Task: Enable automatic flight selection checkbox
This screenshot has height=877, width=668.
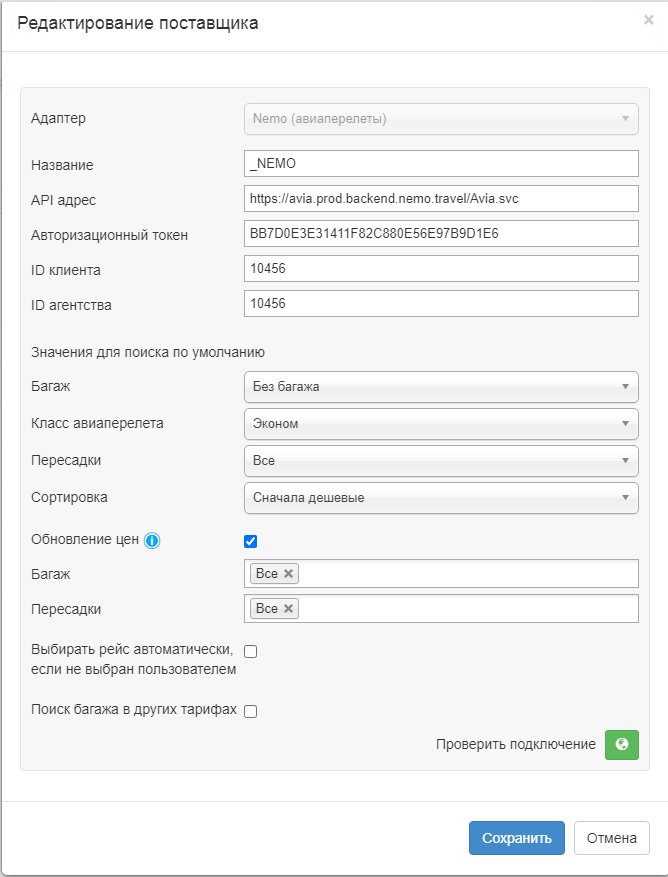Action: [251, 651]
